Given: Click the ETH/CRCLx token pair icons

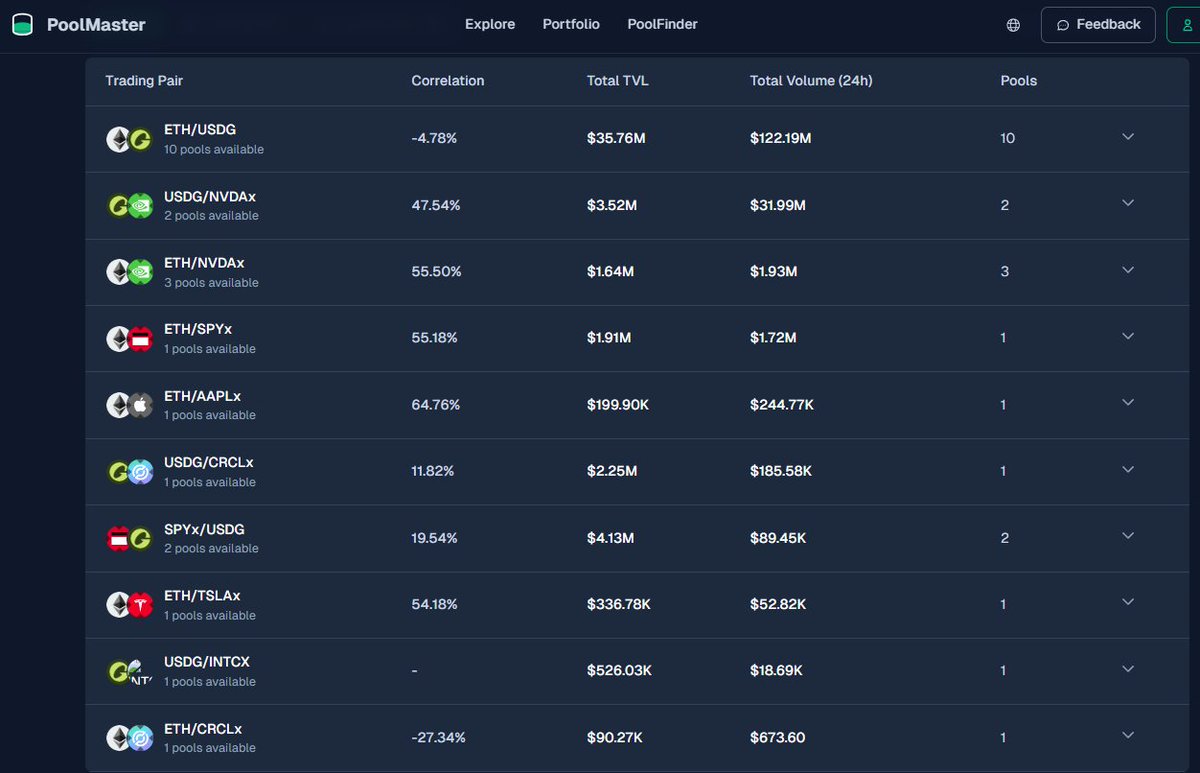Looking at the screenshot, I should [x=130, y=738].
